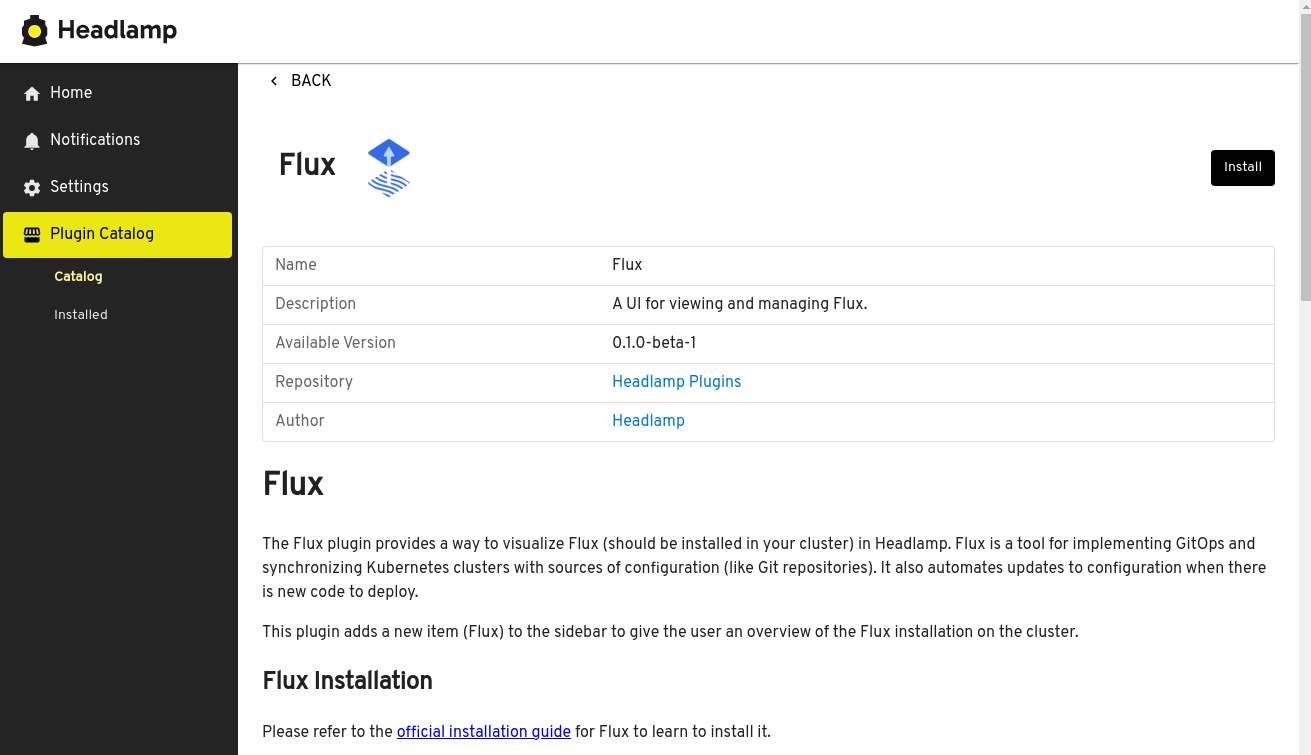Click the yellow Headlamp gear in the top bar
This screenshot has width=1311, height=755.
click(34, 30)
